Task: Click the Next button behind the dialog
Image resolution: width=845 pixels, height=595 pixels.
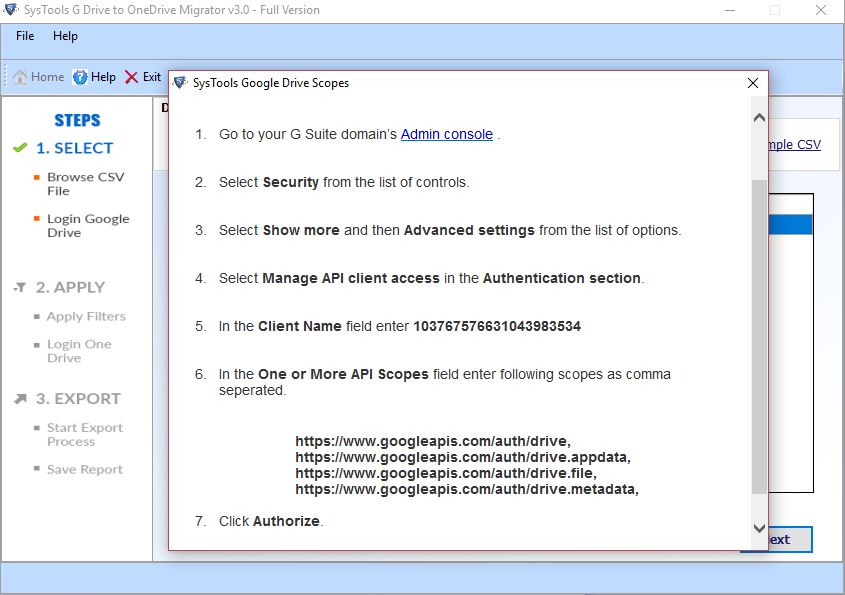Action: [790, 539]
